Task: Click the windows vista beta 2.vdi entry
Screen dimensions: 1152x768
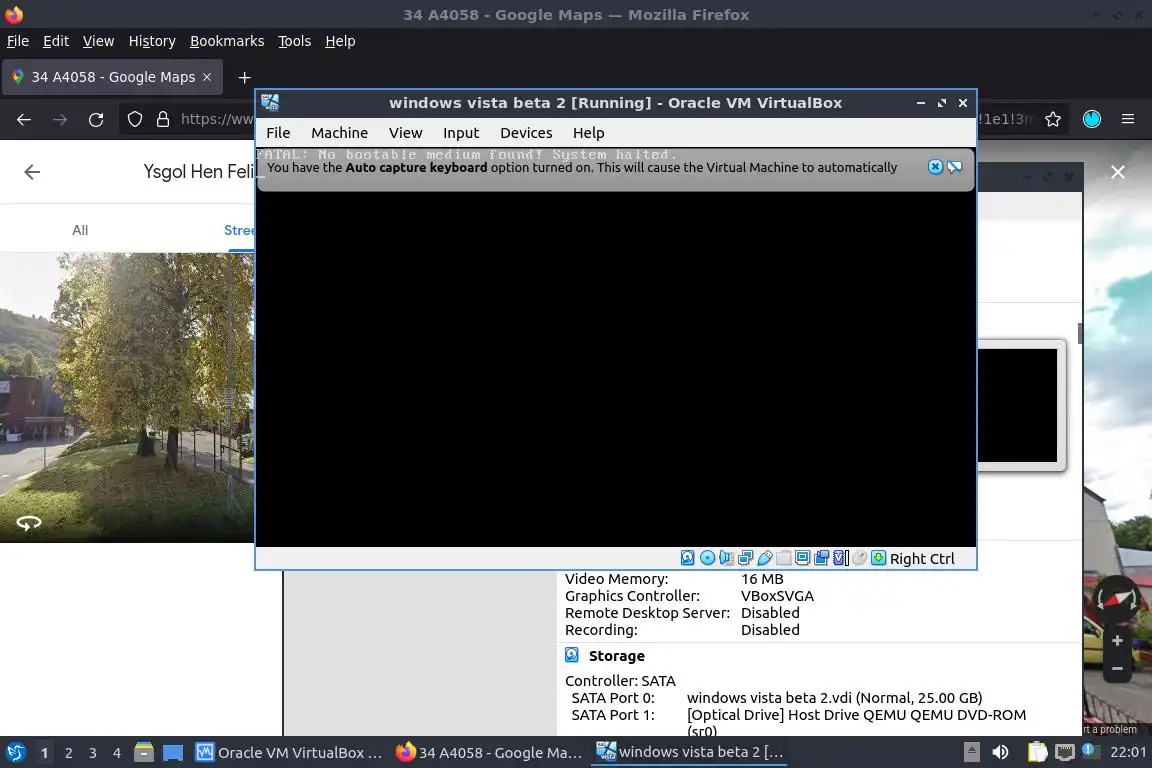Action: pyautogui.click(x=834, y=697)
